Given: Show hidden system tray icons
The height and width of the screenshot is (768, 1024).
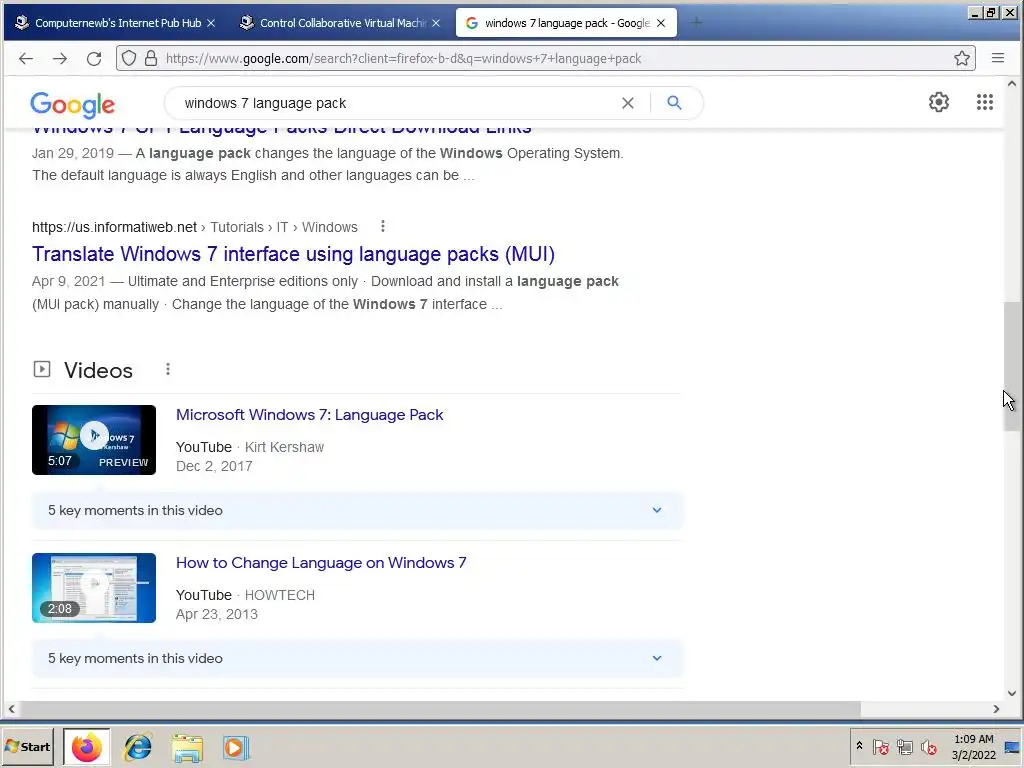Looking at the screenshot, I should click(x=859, y=746).
